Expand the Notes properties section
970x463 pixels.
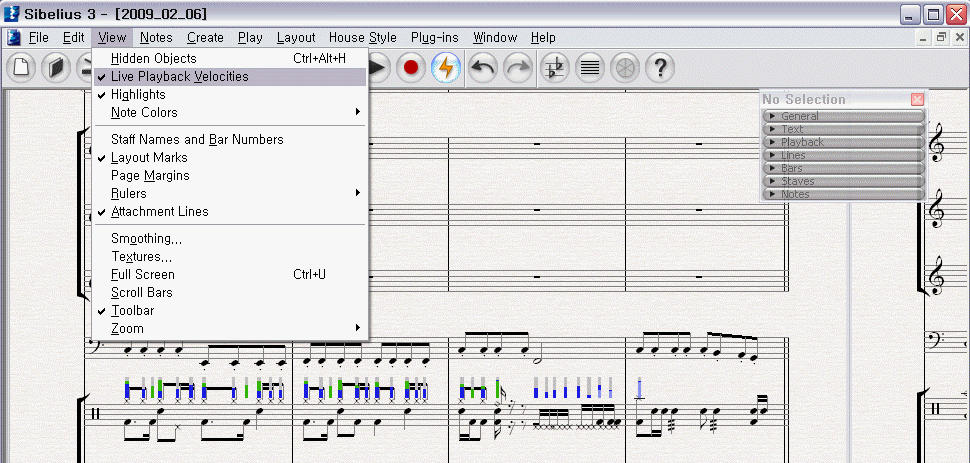point(842,194)
